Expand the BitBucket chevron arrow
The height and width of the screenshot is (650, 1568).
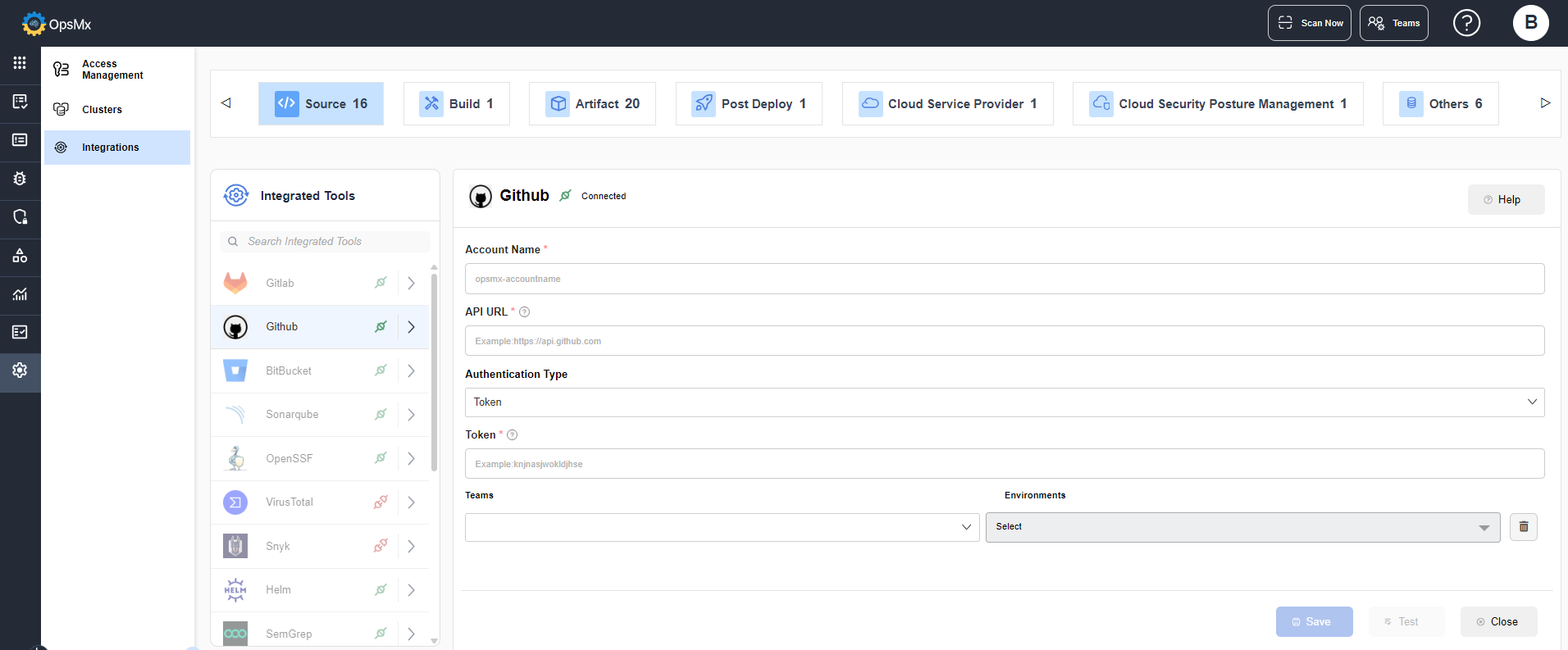point(412,370)
